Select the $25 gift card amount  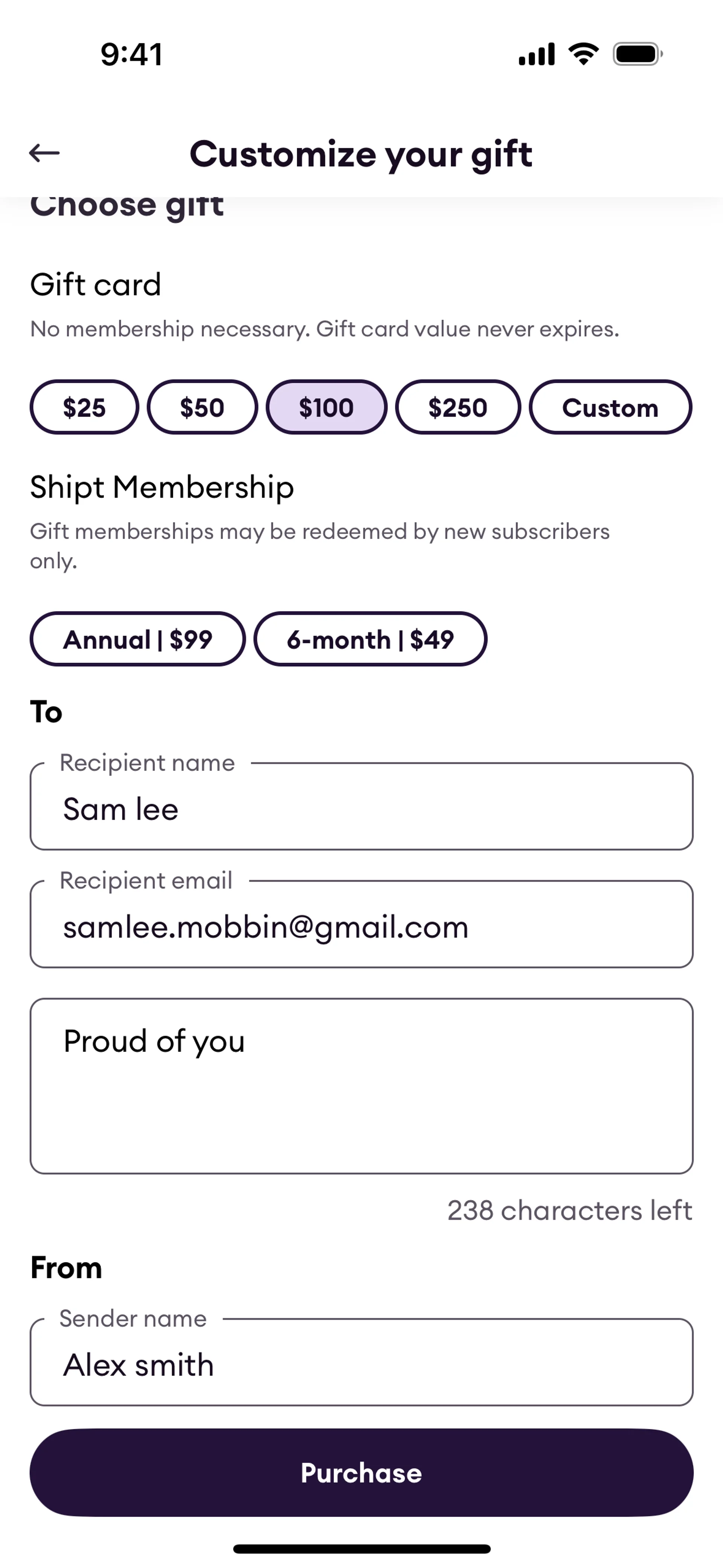tap(84, 407)
